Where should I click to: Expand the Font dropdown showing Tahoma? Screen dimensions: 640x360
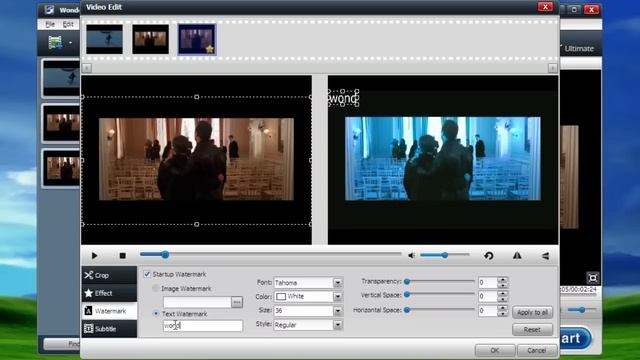338,282
